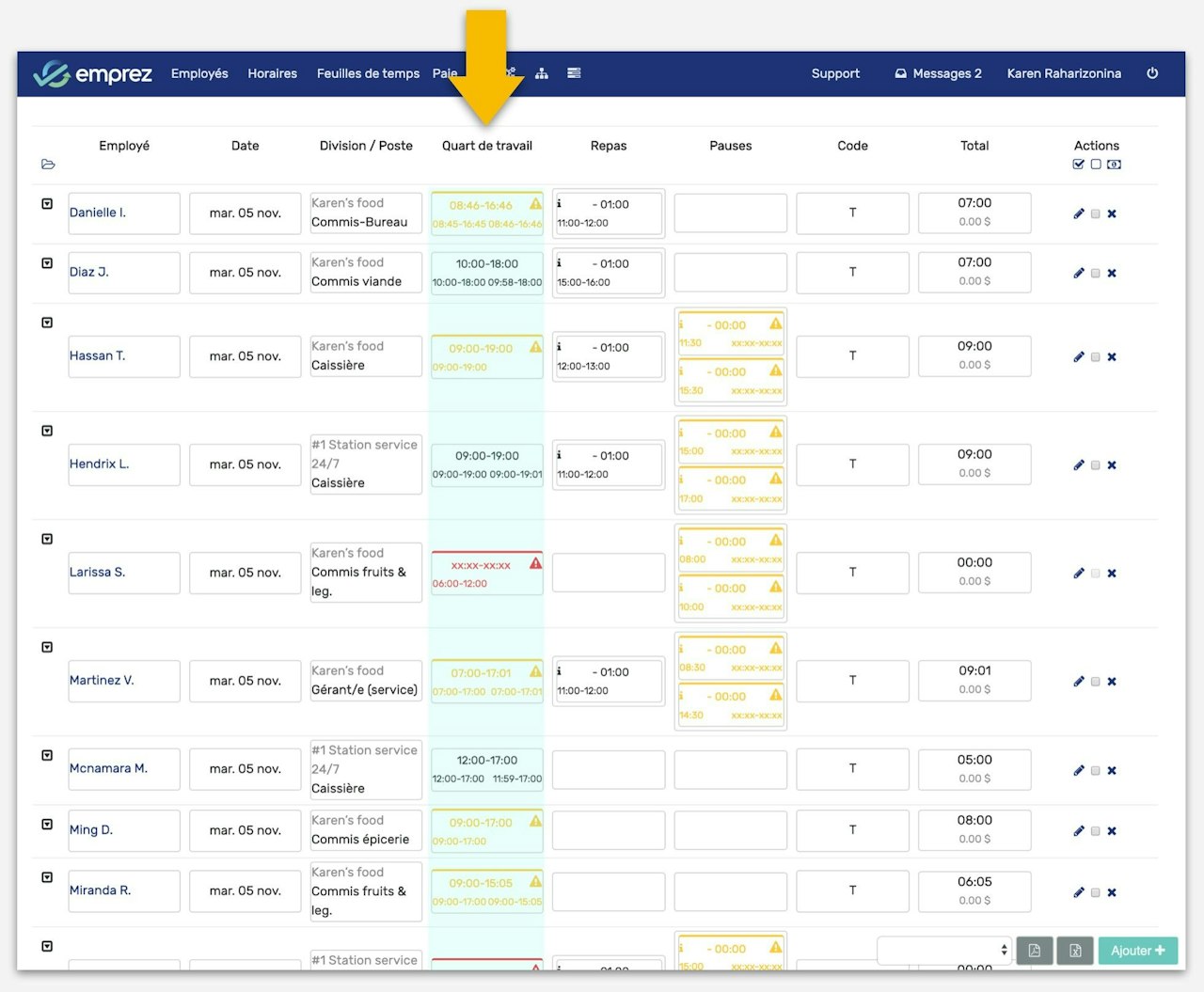Viewport: 1204px width, 992px height.
Task: Open employee Mcnamara M. link
Action: click(x=108, y=768)
